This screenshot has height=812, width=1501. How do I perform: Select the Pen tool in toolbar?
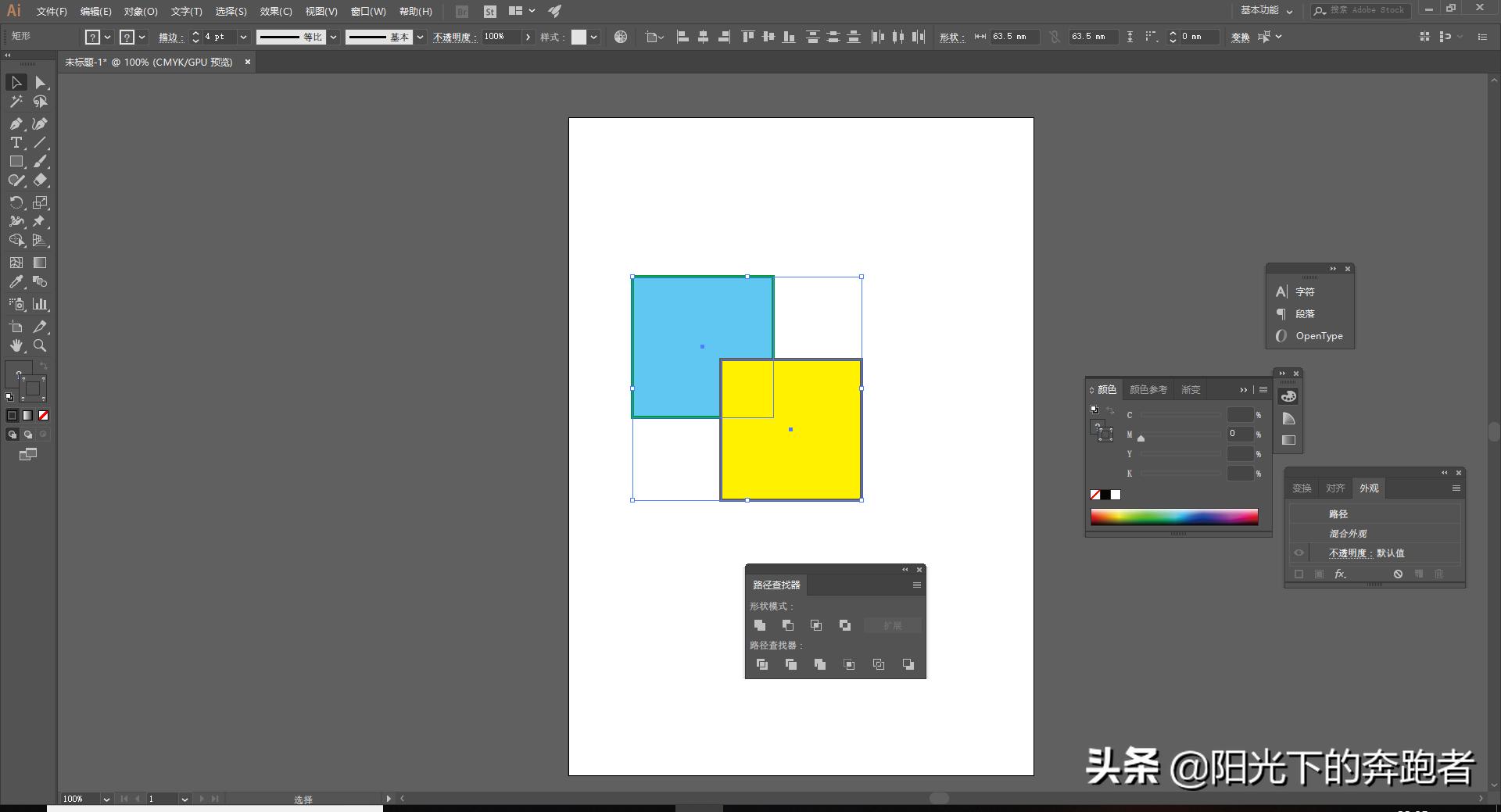pyautogui.click(x=16, y=123)
